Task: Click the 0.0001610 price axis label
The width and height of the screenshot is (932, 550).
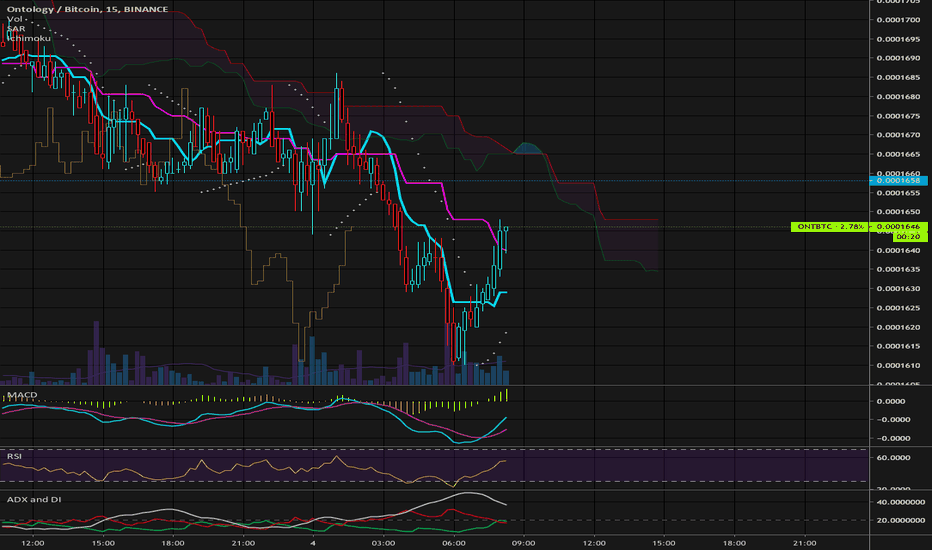Action: click(x=898, y=366)
